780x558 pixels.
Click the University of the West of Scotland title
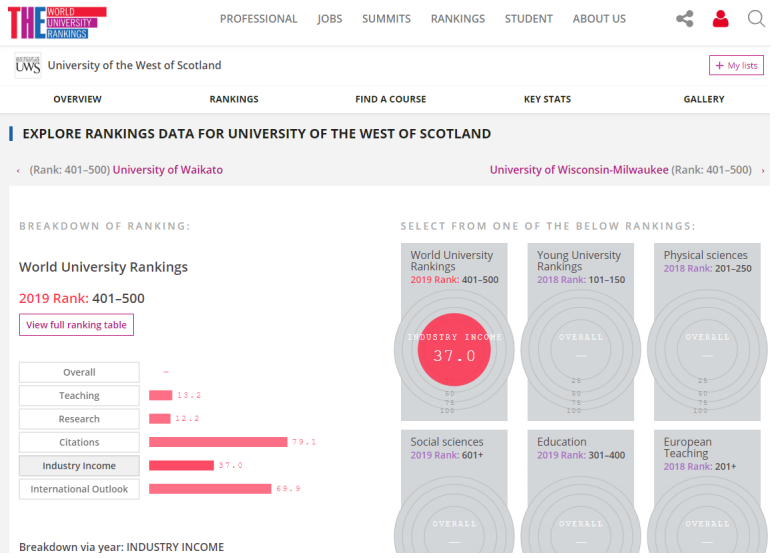click(134, 65)
